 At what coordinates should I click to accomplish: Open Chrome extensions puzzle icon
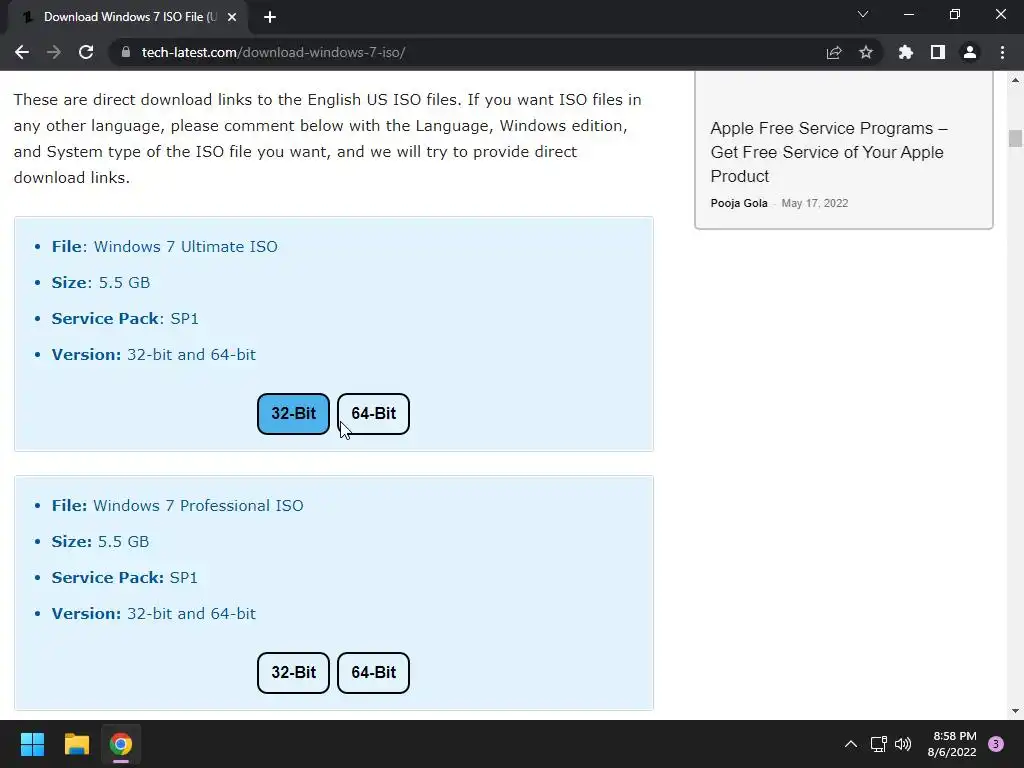point(905,52)
